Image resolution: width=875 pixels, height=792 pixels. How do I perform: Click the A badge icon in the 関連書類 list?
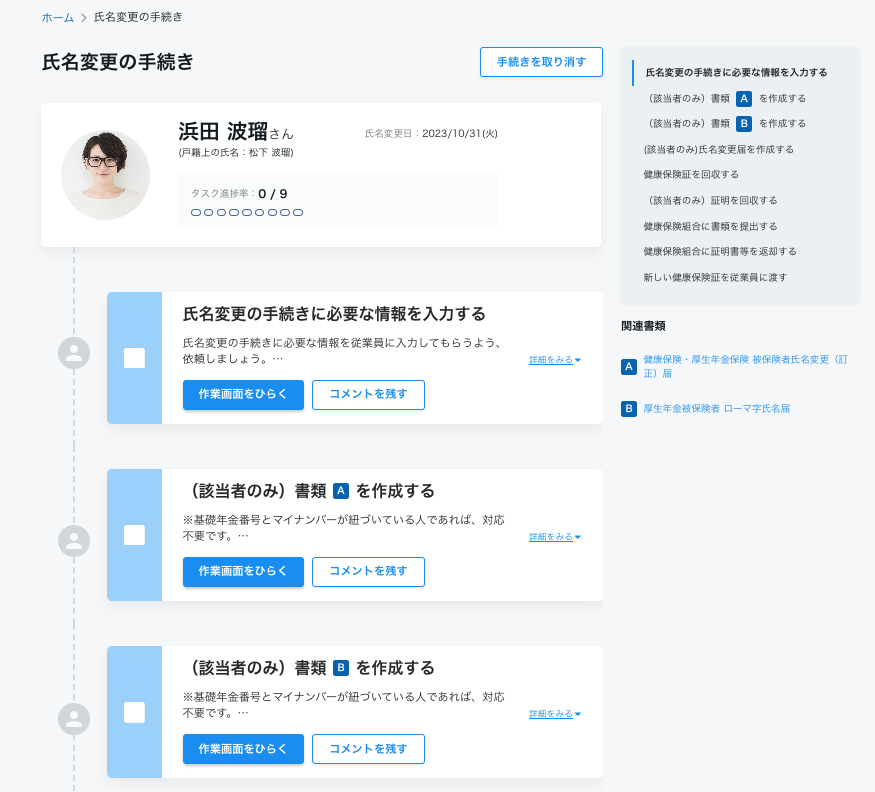coord(629,367)
